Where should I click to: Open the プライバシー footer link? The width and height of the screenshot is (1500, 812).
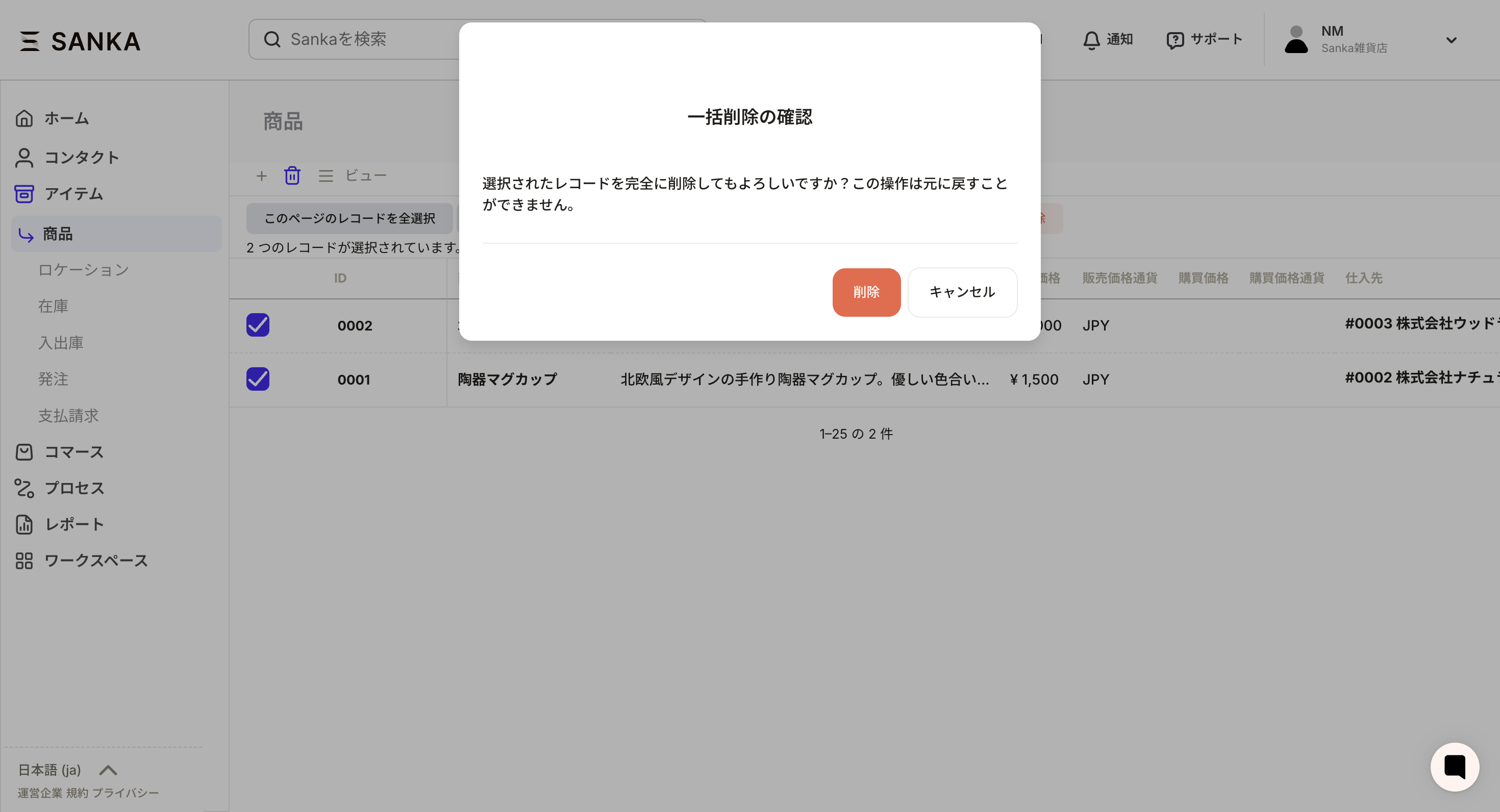125,793
